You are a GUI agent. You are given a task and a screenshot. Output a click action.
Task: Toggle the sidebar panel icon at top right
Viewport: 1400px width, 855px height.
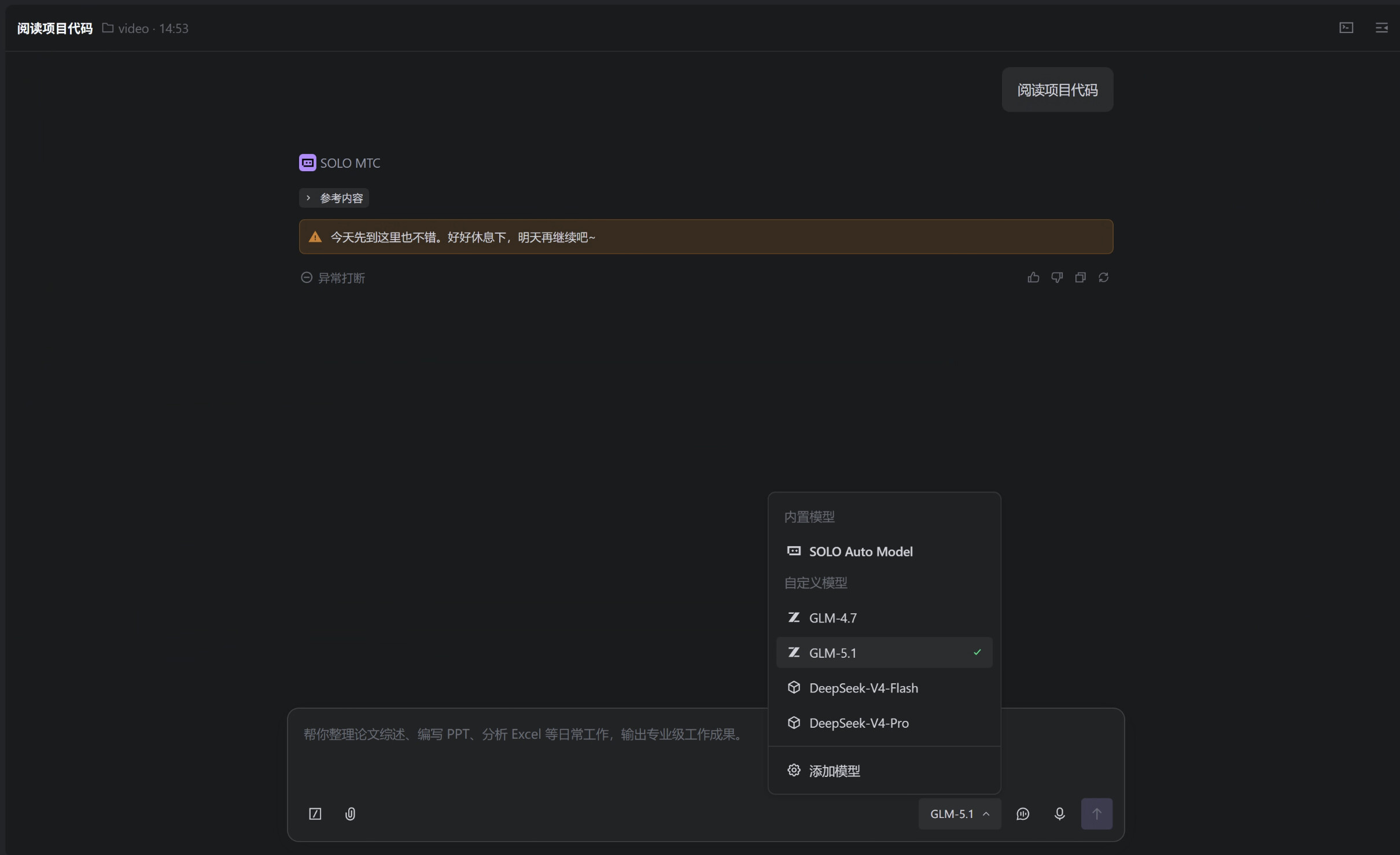pyautogui.click(x=1381, y=28)
